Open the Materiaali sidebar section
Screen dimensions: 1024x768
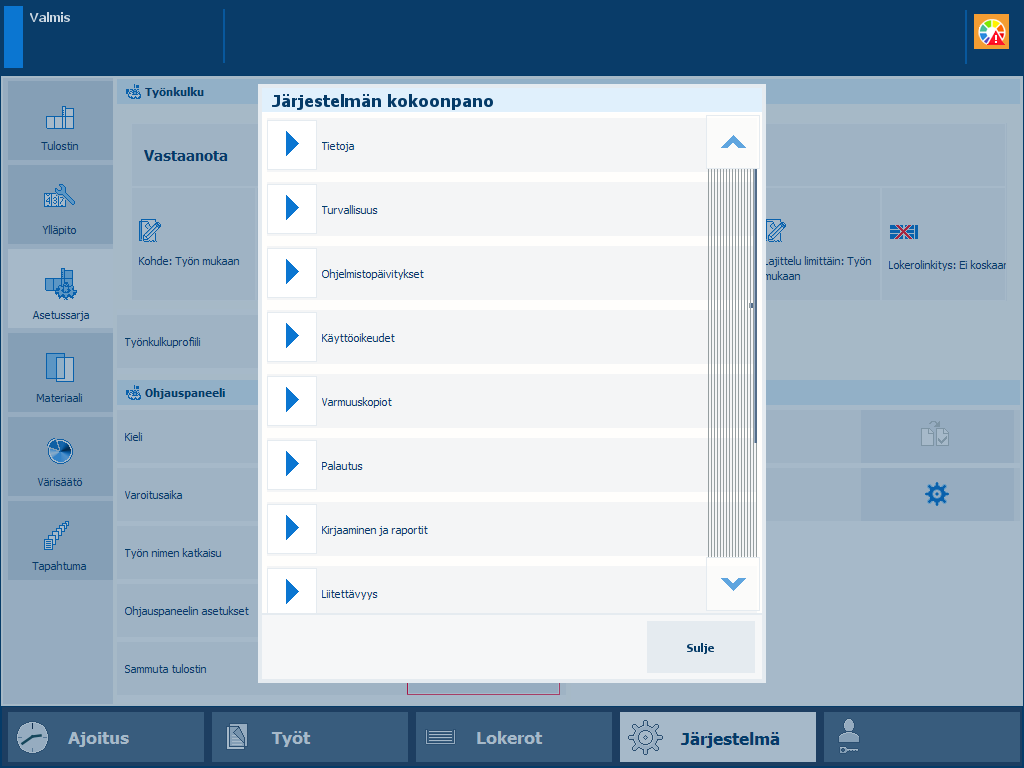pyautogui.click(x=60, y=373)
